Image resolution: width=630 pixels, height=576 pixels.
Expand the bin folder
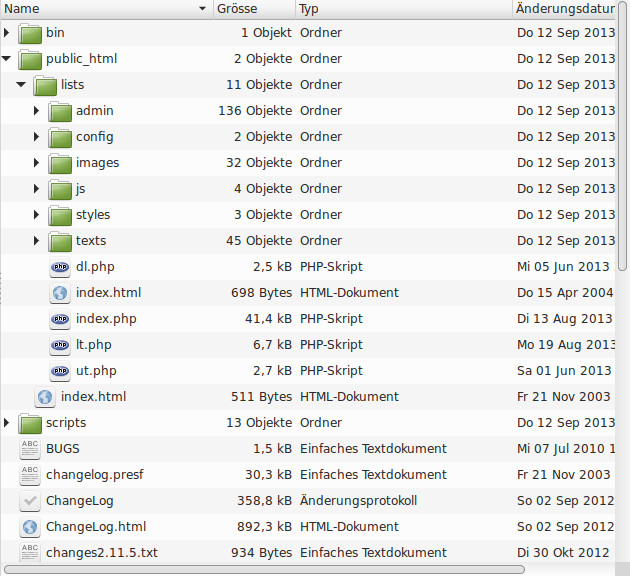click(x=6, y=33)
